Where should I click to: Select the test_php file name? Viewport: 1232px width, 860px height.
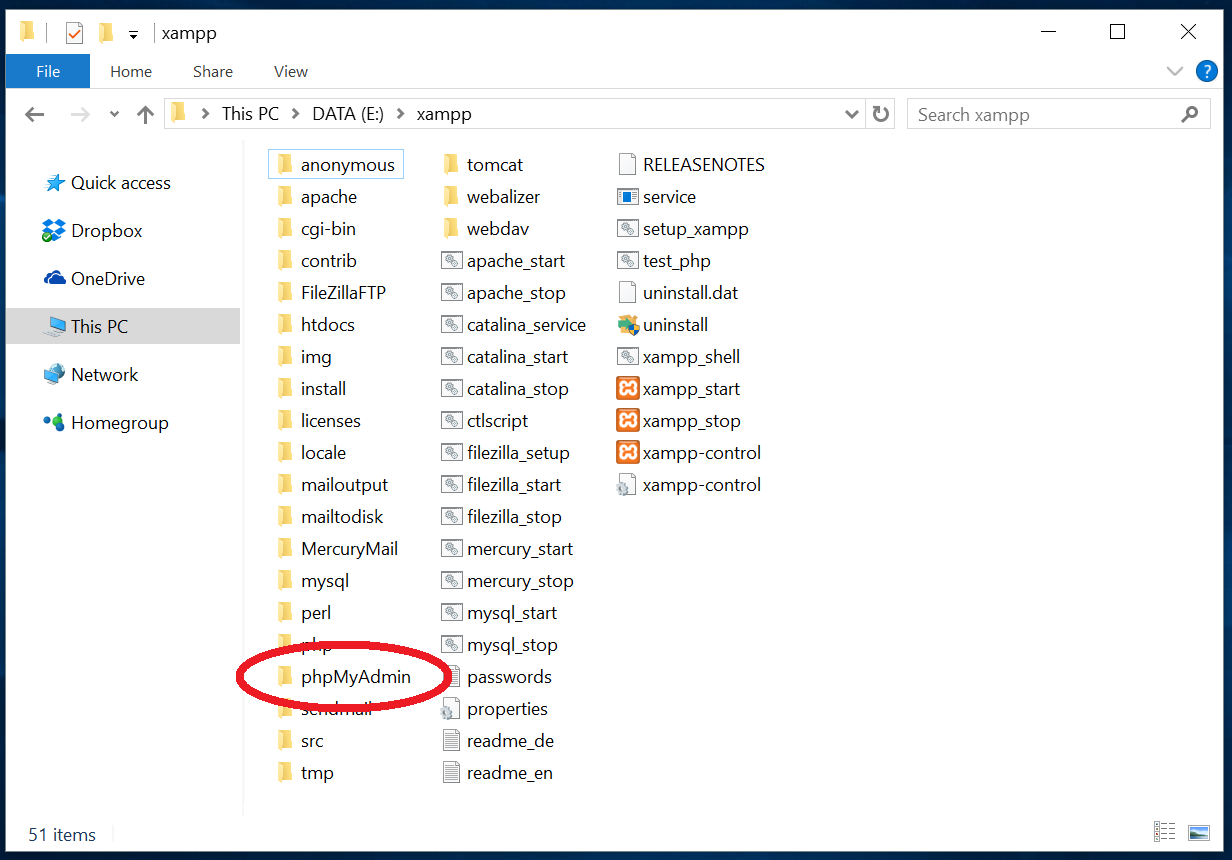click(677, 261)
